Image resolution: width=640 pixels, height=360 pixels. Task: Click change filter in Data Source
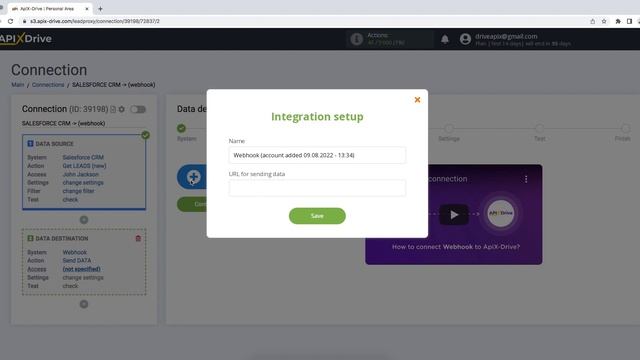(78, 191)
